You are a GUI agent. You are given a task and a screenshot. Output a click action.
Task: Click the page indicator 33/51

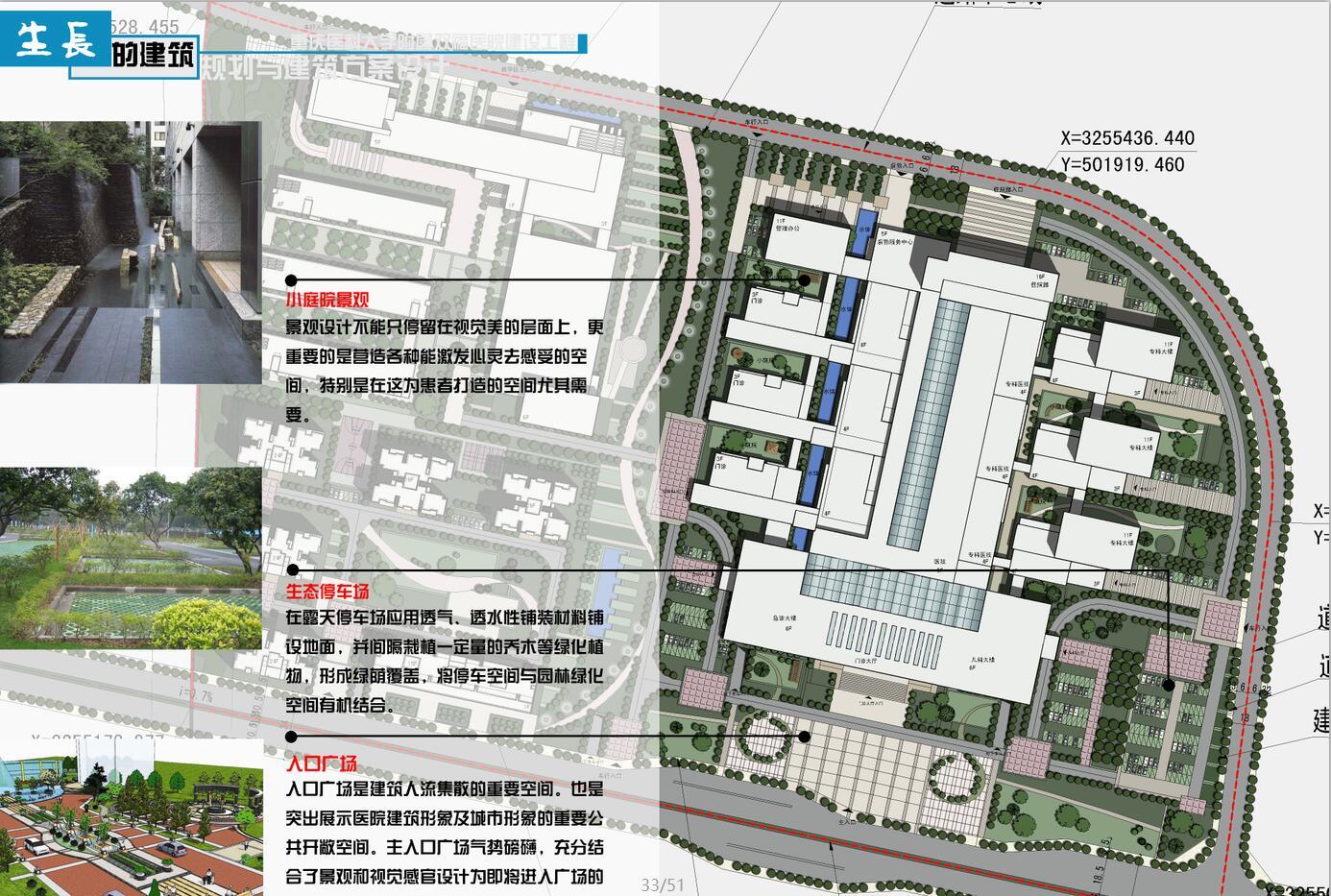(663, 884)
